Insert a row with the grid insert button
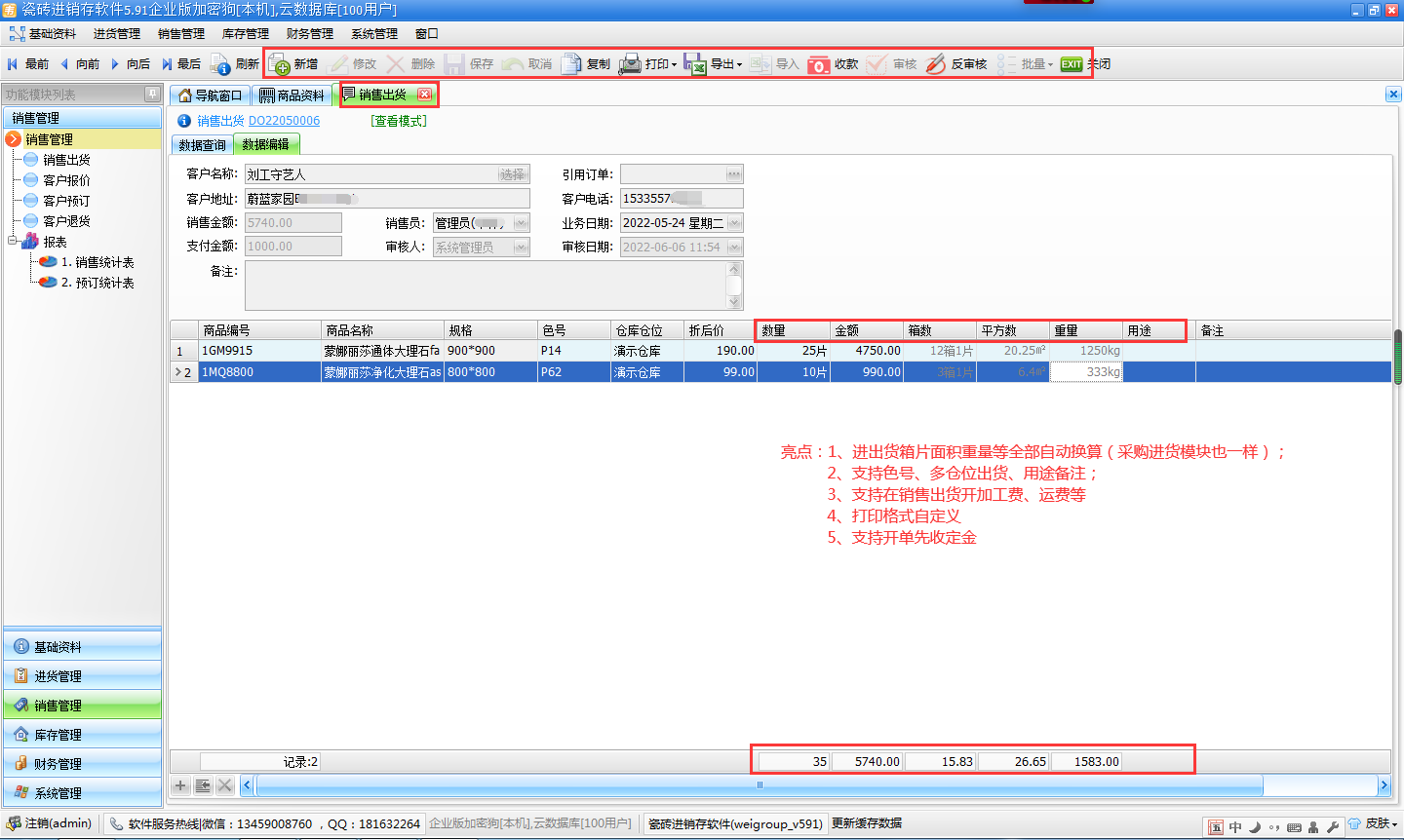This screenshot has height=840, width=1404. click(203, 785)
